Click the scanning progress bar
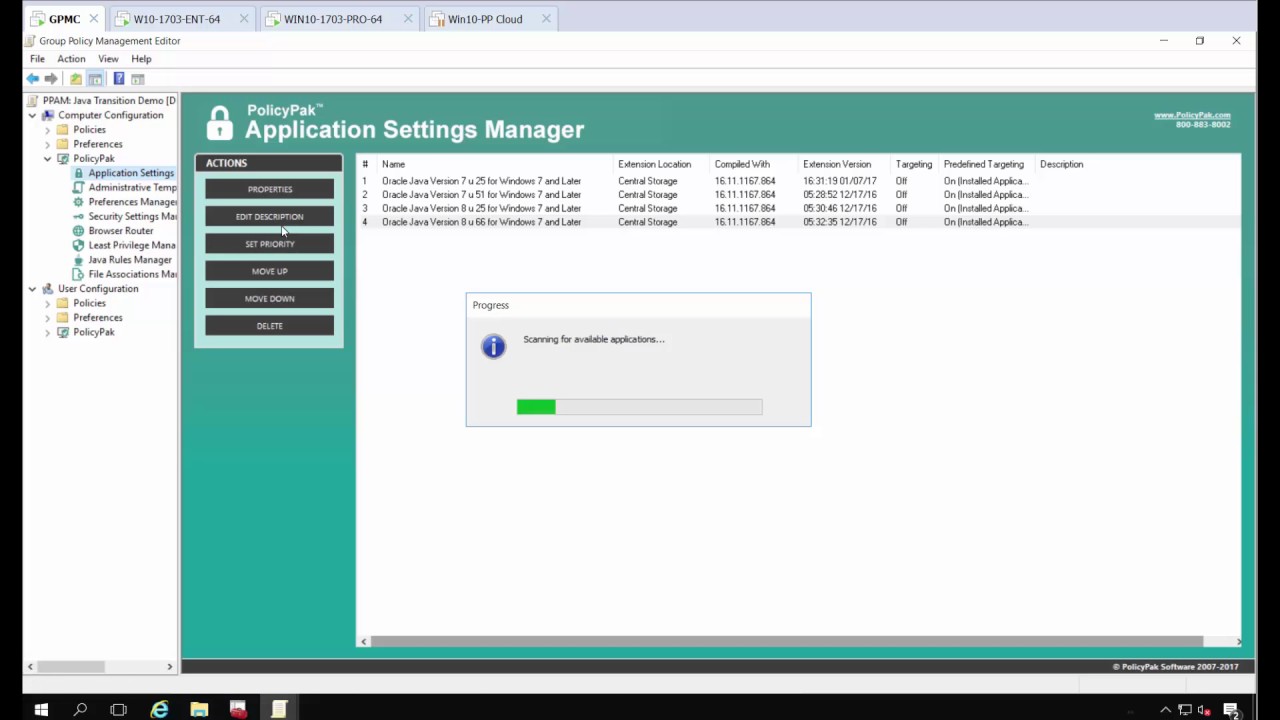The width and height of the screenshot is (1280, 720). click(639, 407)
